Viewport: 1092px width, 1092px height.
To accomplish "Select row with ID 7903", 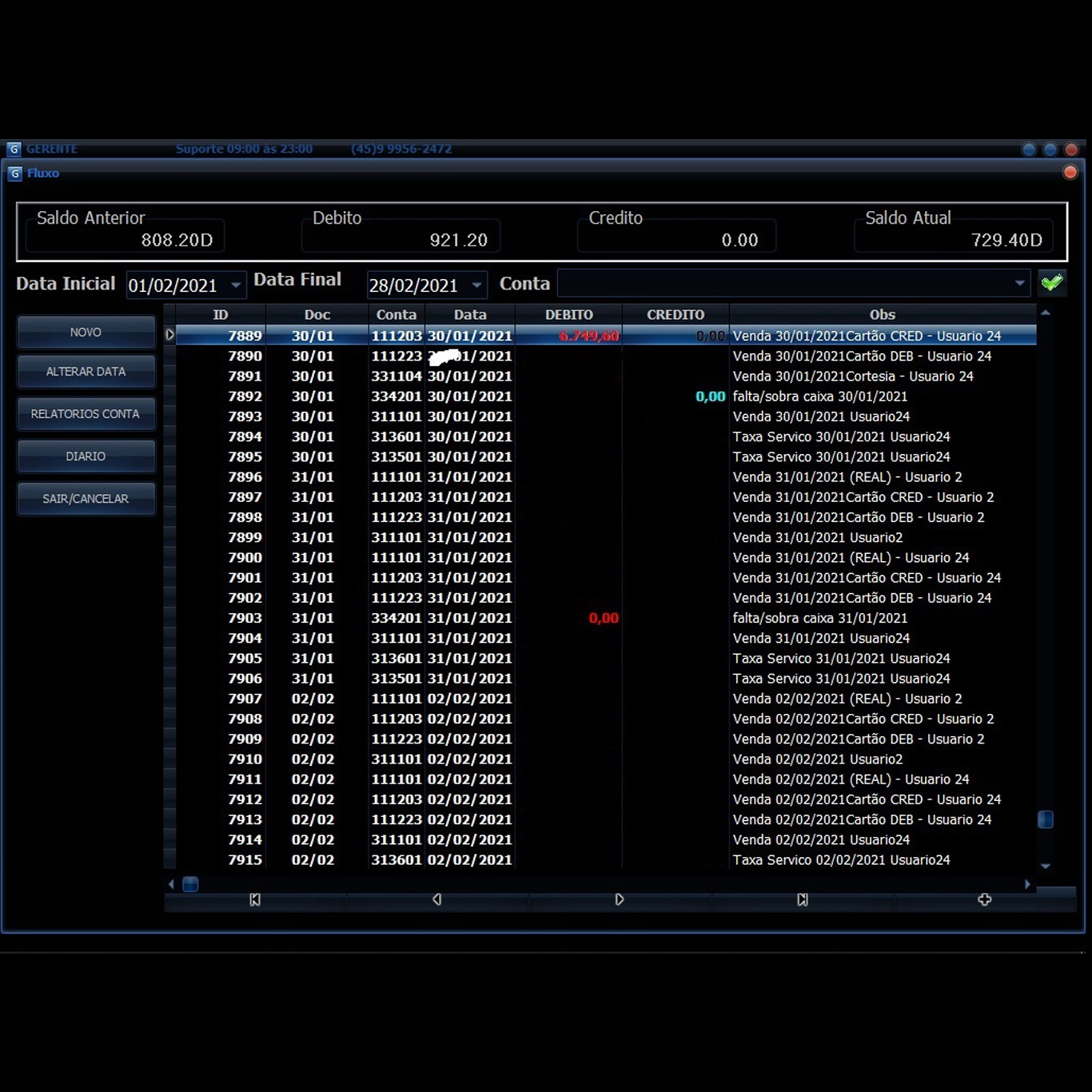I will 245,618.
